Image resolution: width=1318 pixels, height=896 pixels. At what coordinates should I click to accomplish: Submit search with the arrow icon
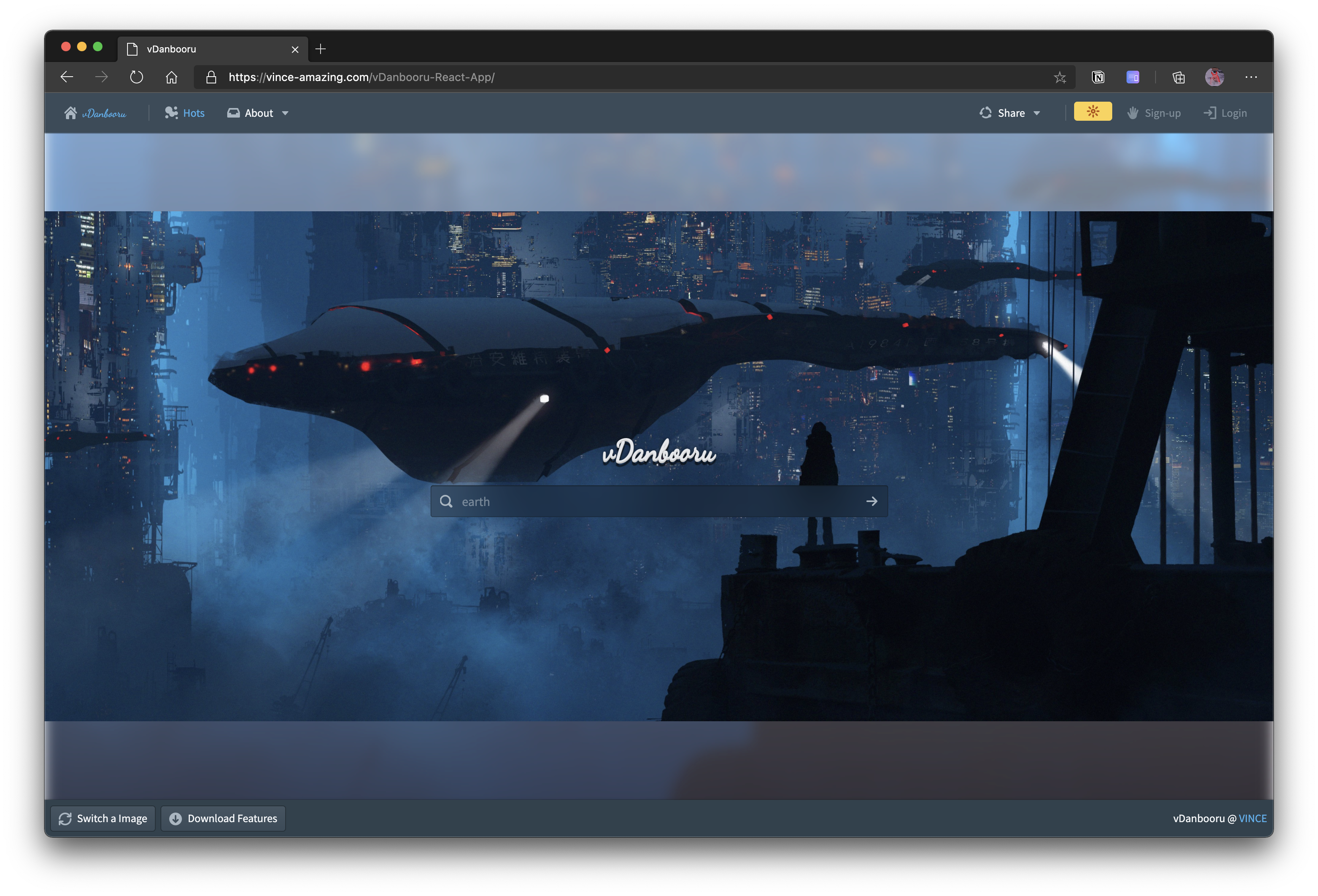871,501
